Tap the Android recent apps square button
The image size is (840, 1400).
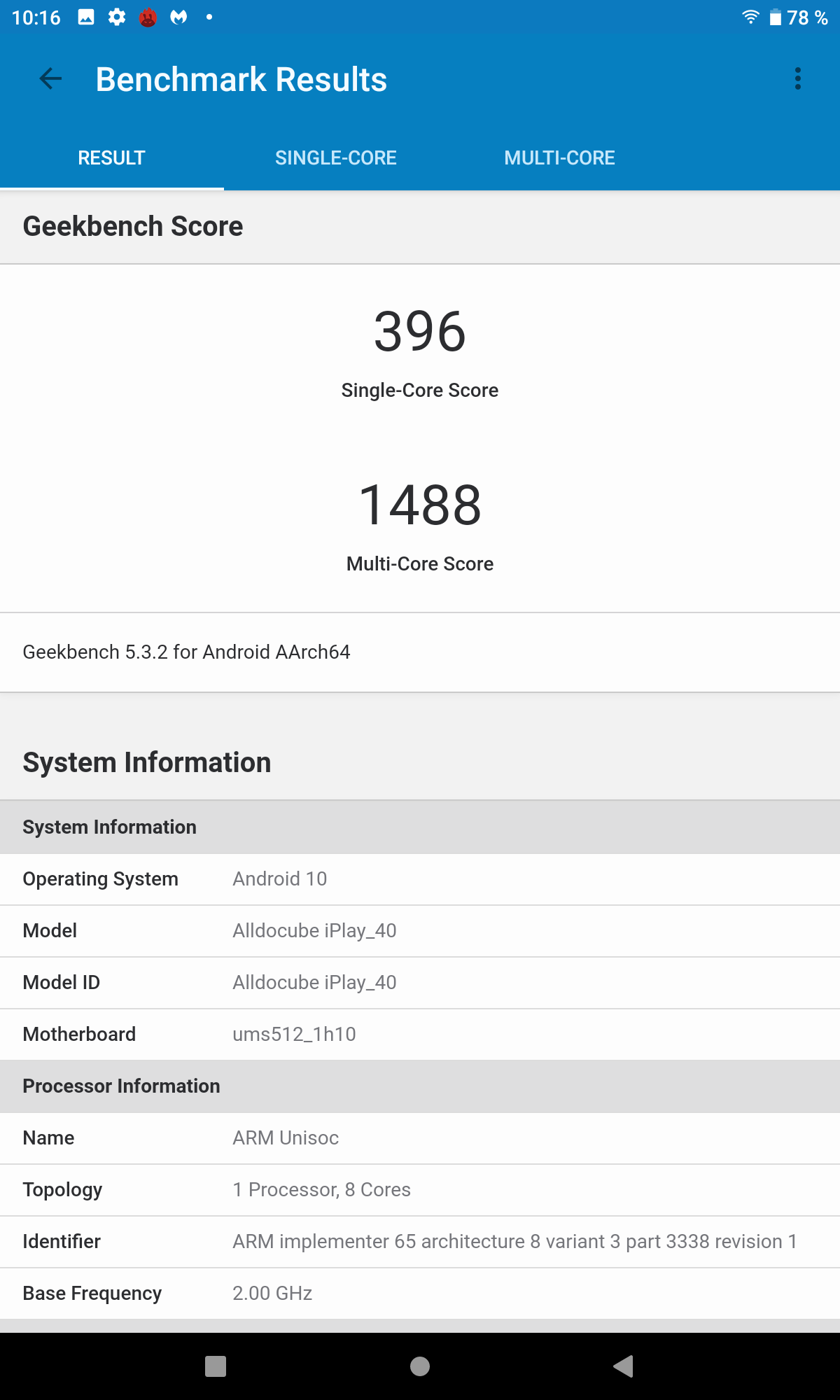click(x=216, y=1366)
